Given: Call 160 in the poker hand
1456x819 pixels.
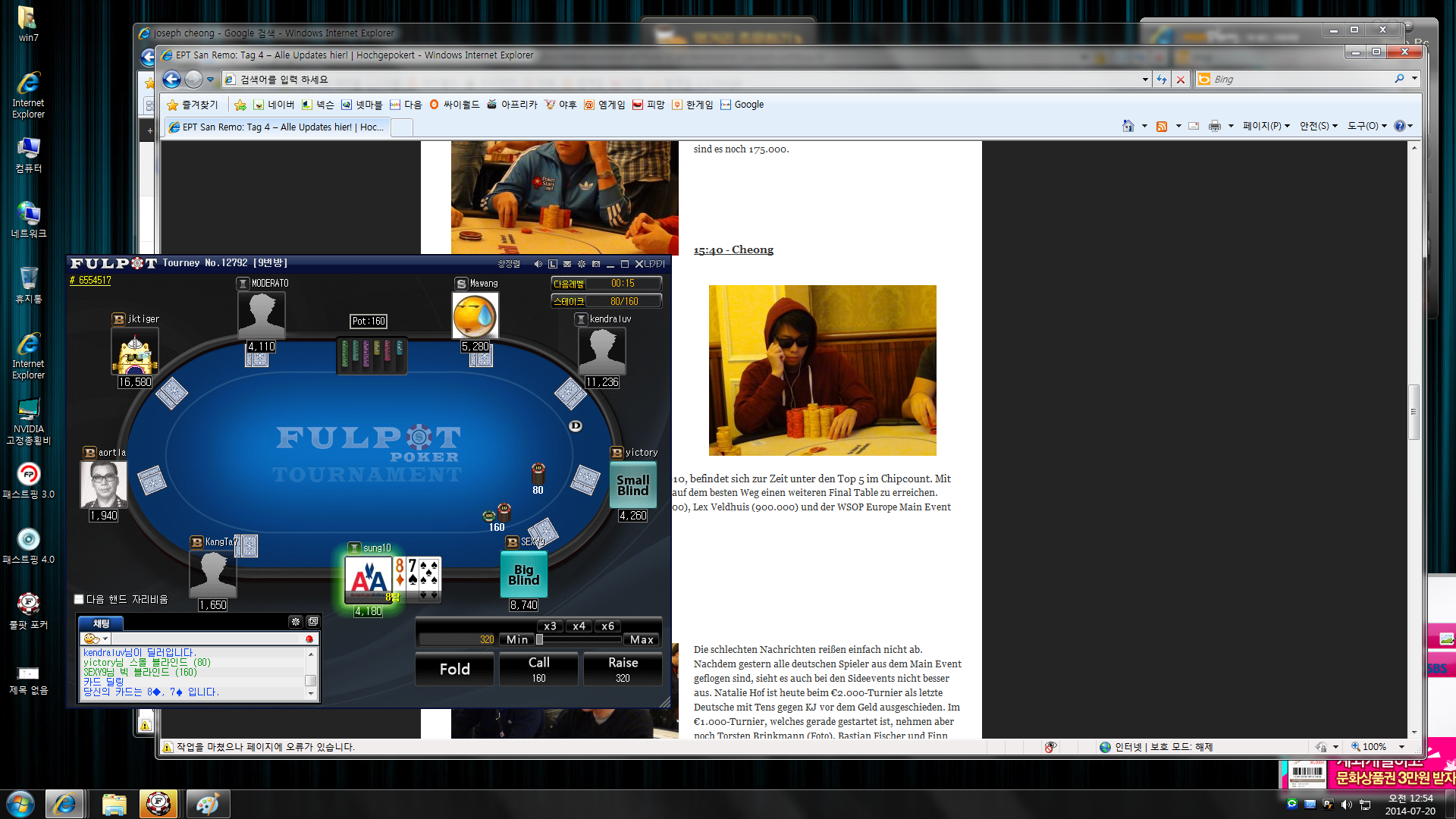Looking at the screenshot, I should pos(539,669).
